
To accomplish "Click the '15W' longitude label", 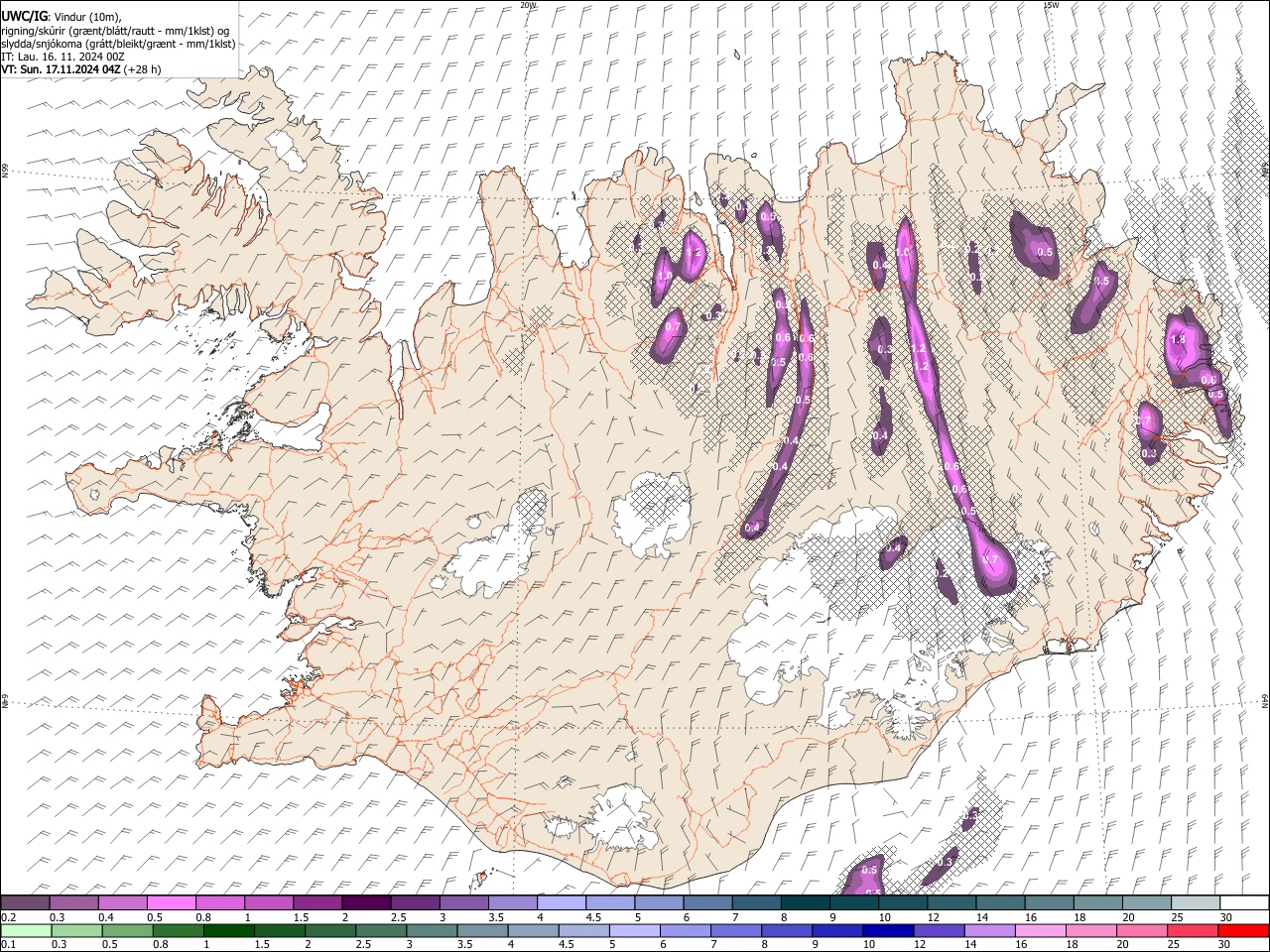I will [x=1051, y=5].
